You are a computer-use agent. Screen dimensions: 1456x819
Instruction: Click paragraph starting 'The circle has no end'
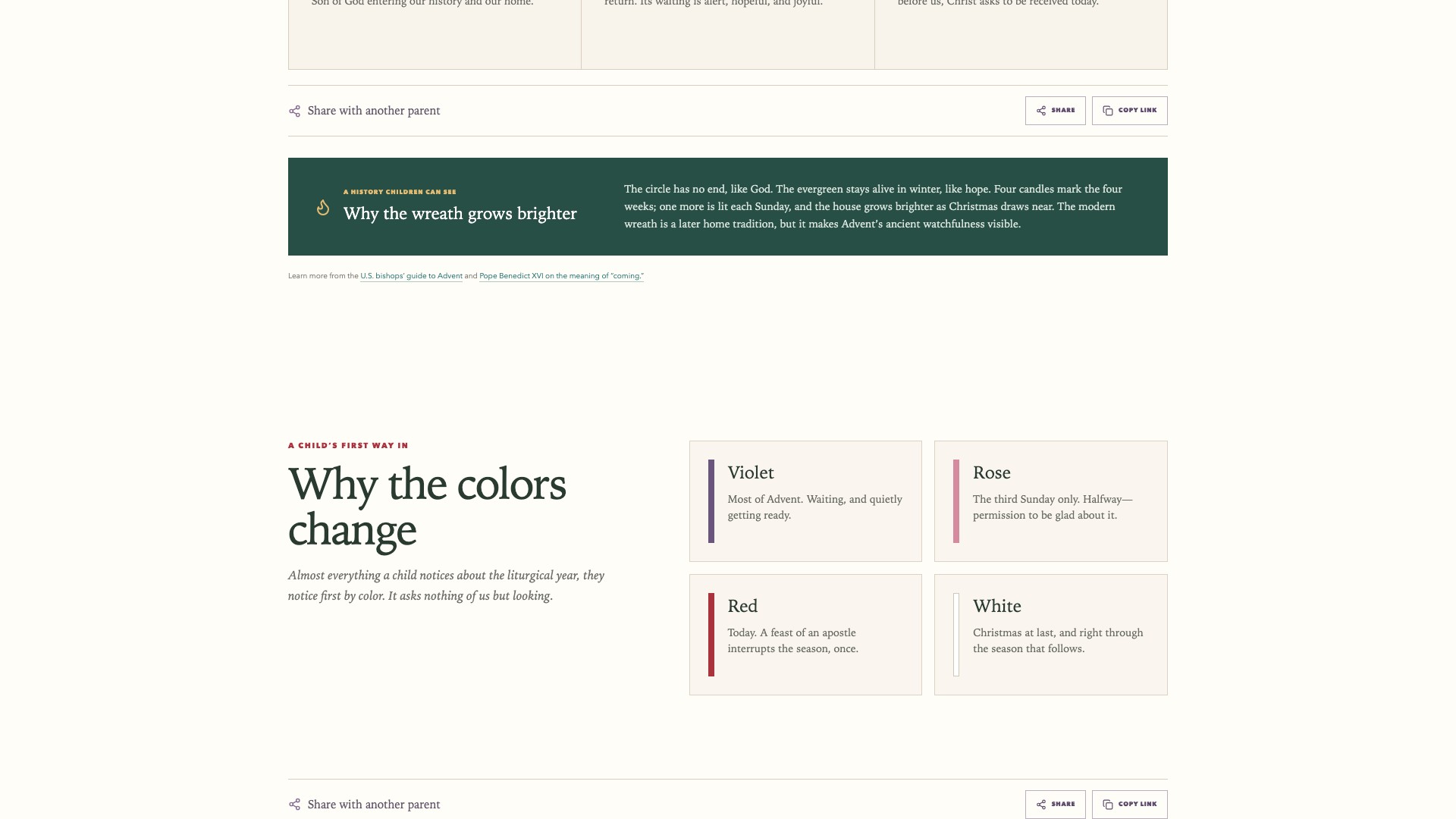pos(873,206)
